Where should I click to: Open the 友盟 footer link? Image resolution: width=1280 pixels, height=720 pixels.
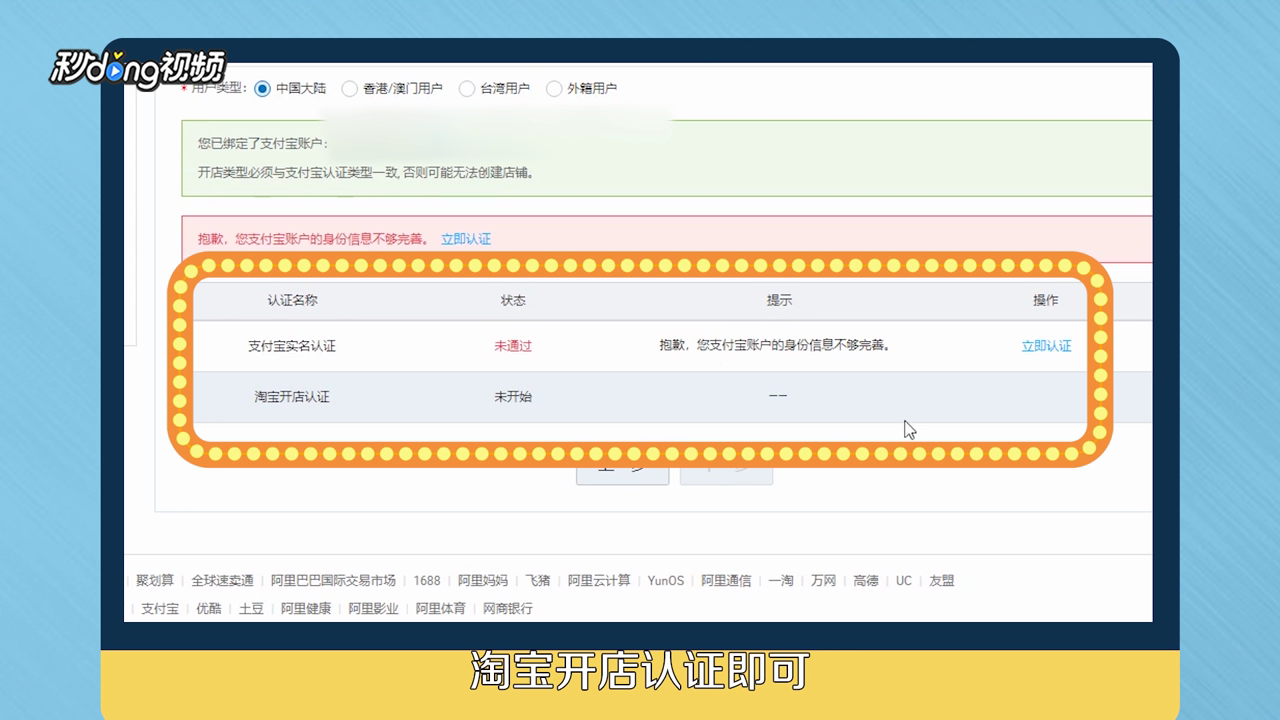click(x=942, y=580)
